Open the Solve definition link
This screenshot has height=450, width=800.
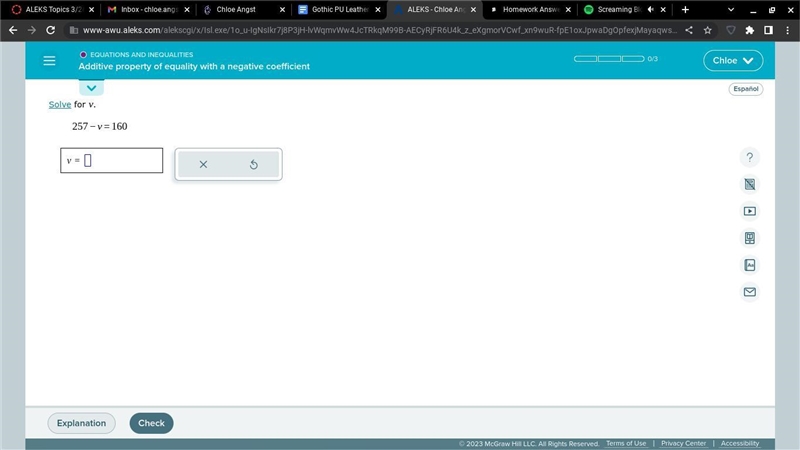coord(60,104)
